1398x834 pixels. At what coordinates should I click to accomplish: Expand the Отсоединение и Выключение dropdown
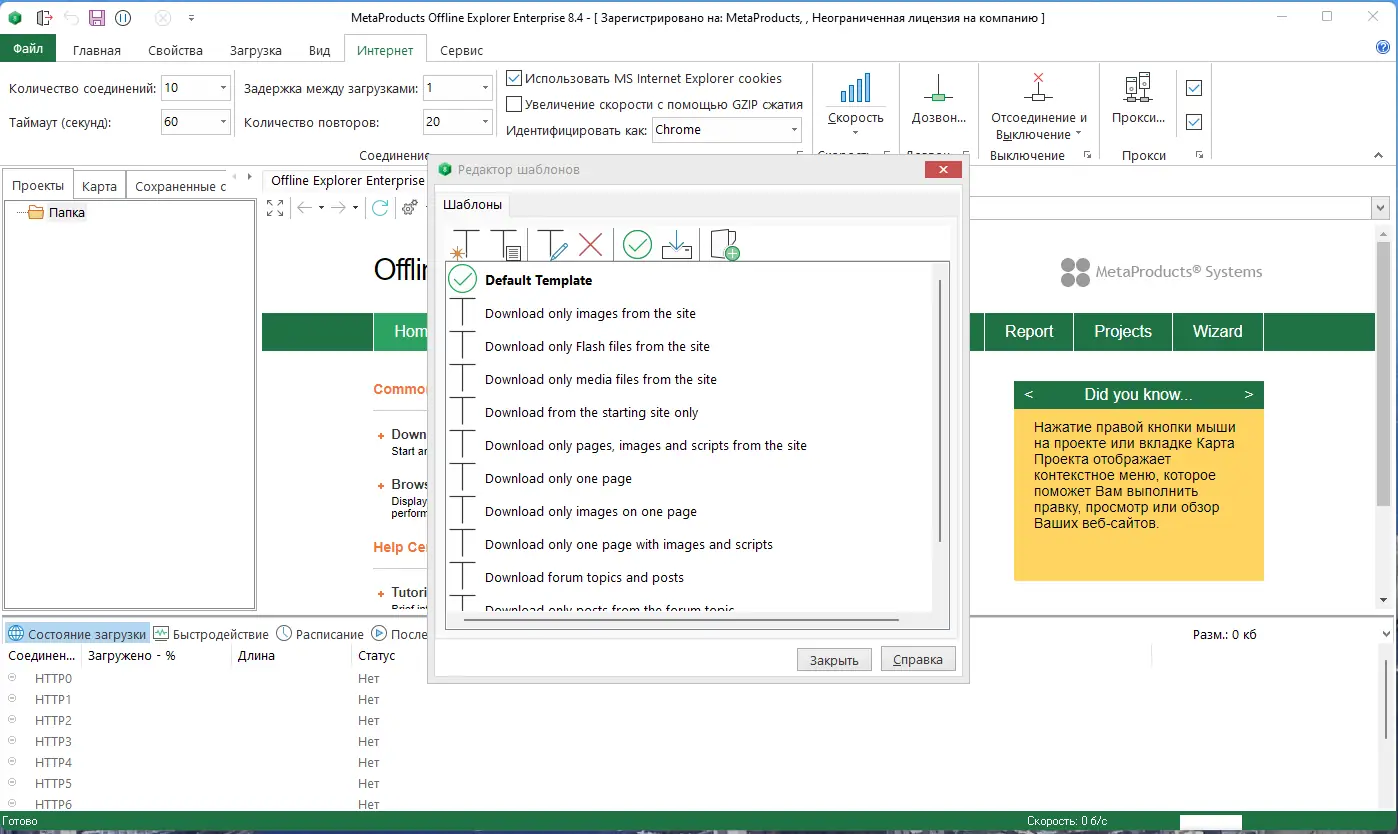(x=1078, y=135)
